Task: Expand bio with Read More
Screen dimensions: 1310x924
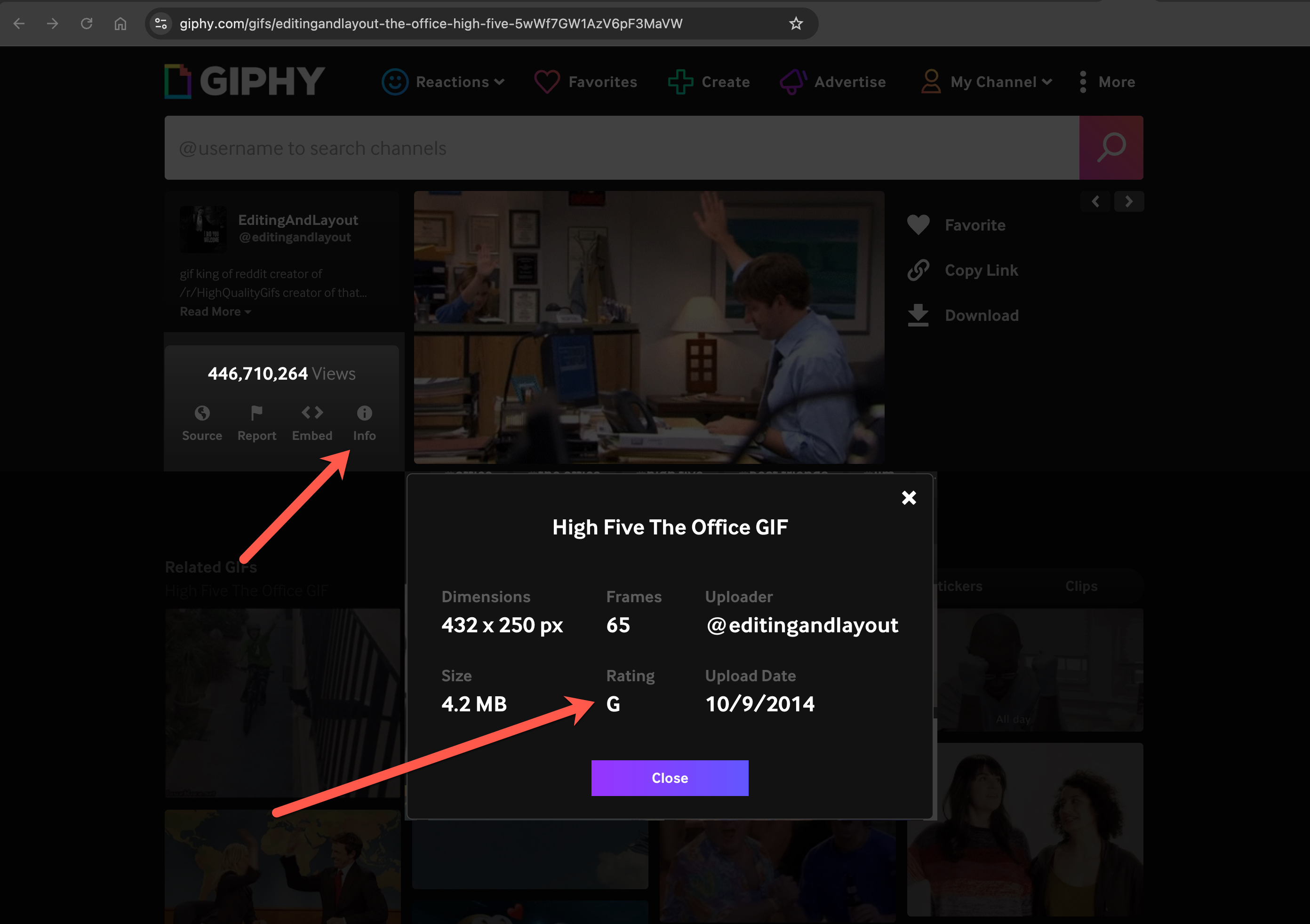Action: tap(215, 311)
